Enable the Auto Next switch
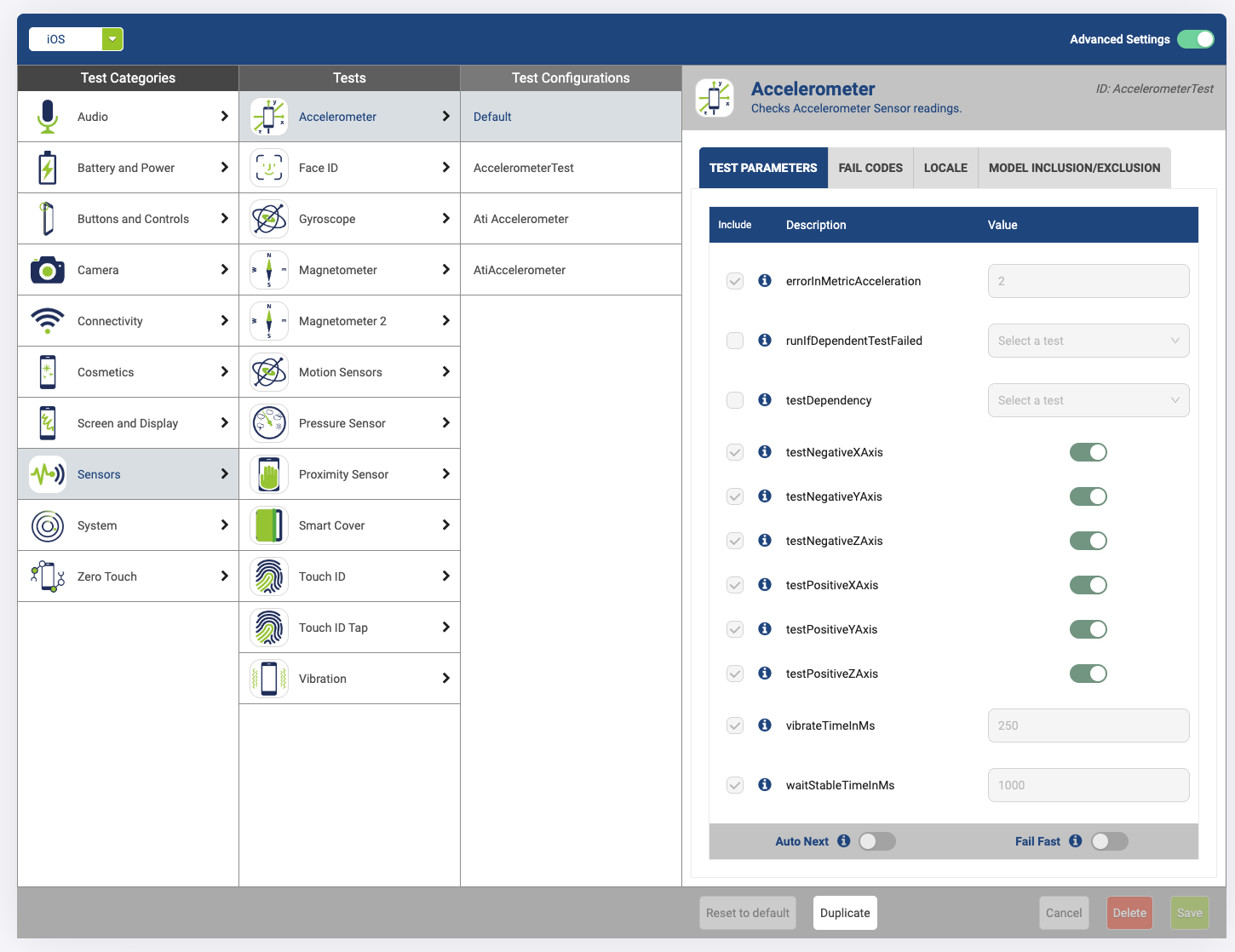This screenshot has width=1235, height=952. point(877,841)
